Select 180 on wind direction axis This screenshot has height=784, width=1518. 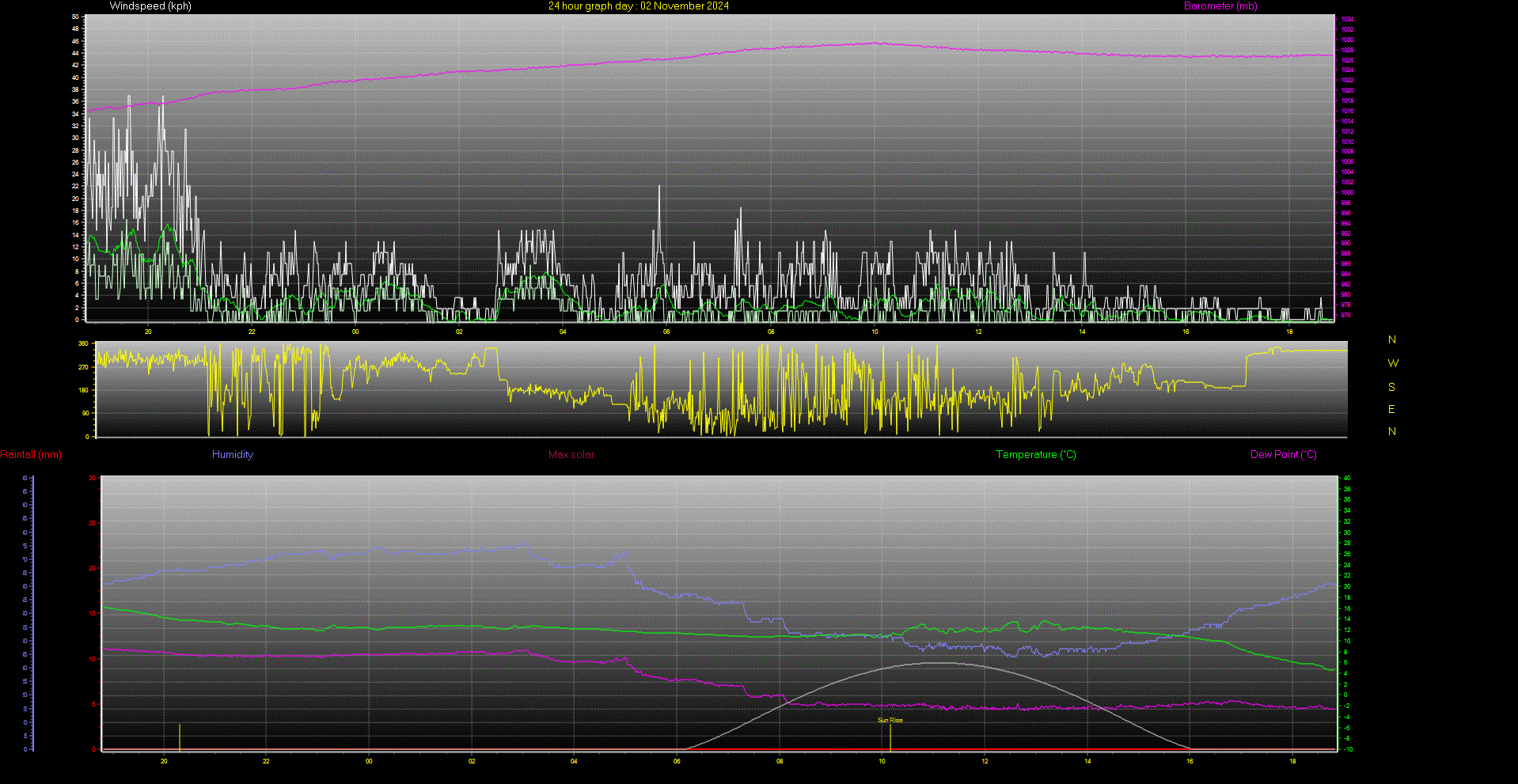click(x=84, y=390)
